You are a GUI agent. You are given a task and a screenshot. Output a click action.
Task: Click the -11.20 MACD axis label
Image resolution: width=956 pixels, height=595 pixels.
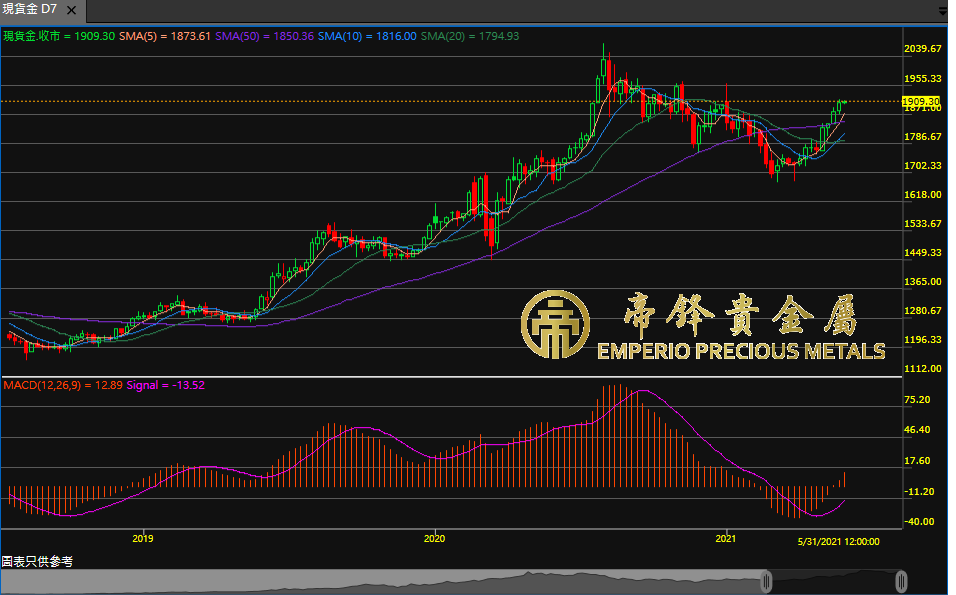point(919,492)
